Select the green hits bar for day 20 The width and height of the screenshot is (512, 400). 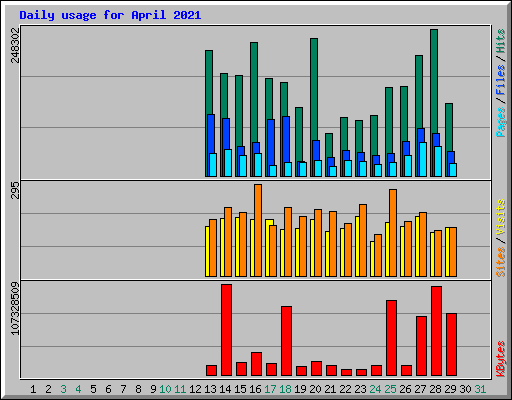(x=314, y=88)
